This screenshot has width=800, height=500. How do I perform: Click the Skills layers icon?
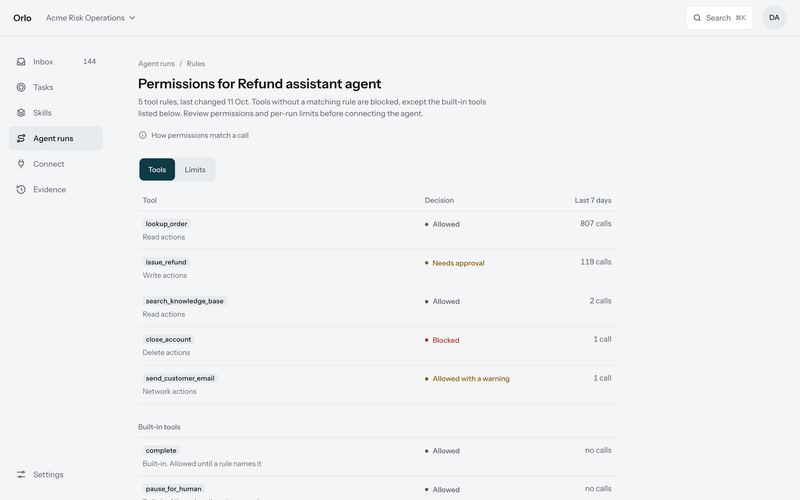(x=21, y=113)
